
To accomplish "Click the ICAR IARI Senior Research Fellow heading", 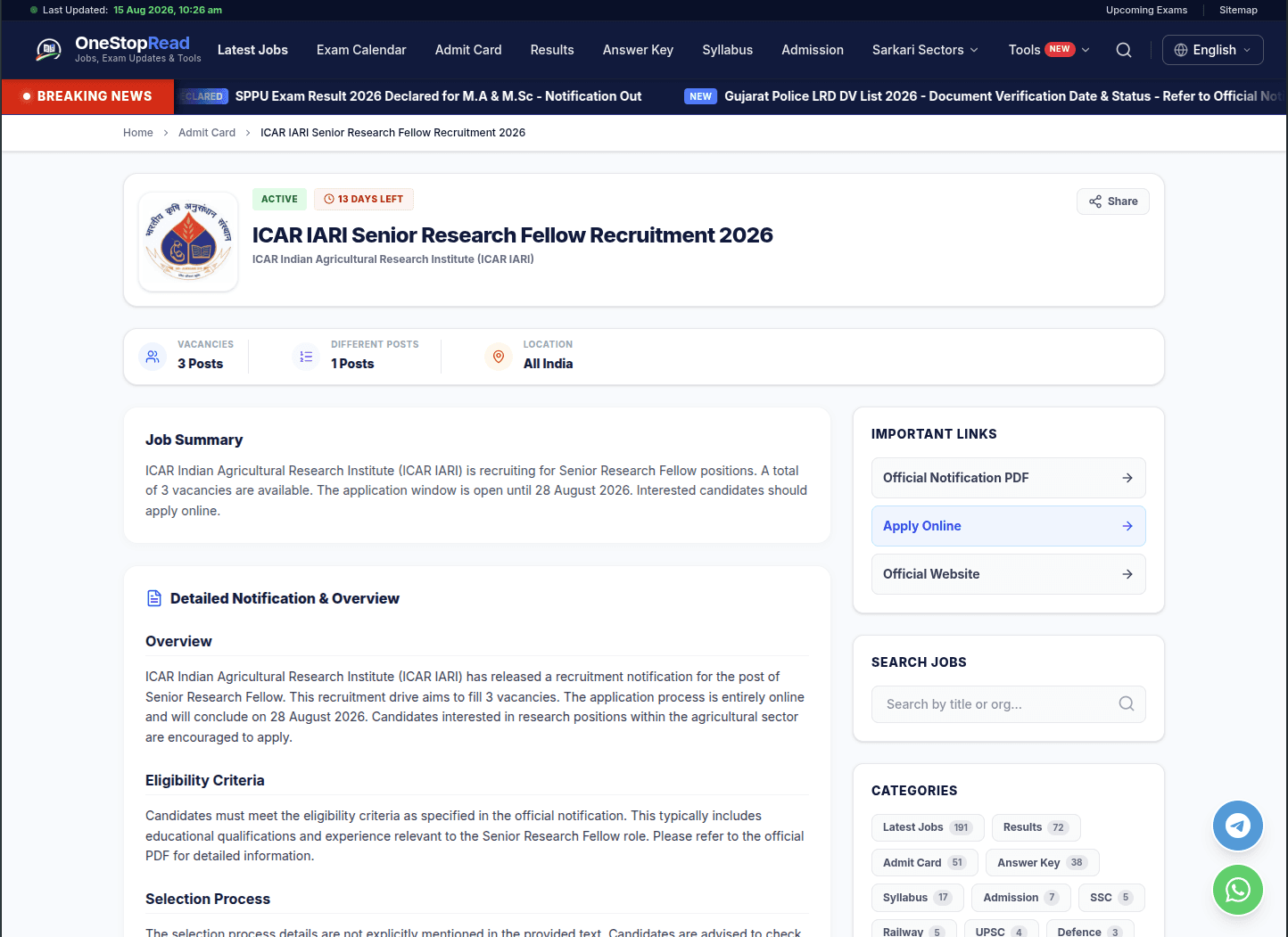I will tap(513, 235).
